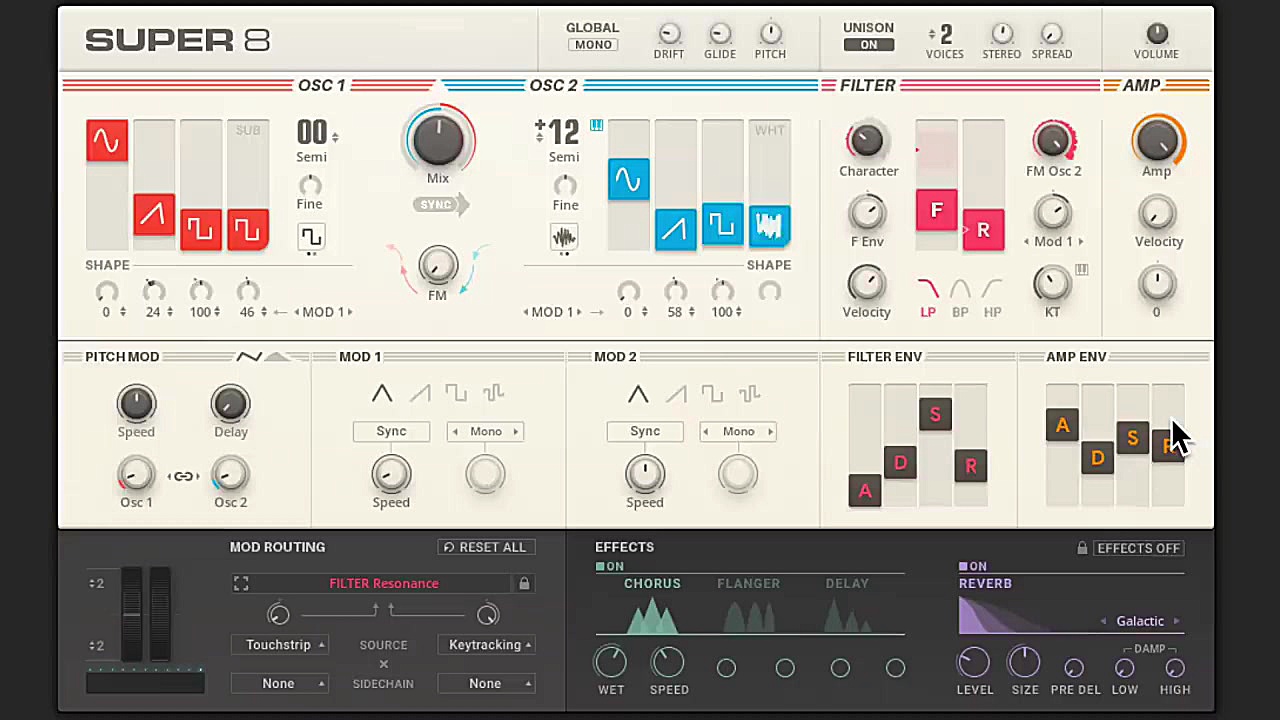Open the Mono selector in MOD 2
This screenshot has height=720, width=1280.
coord(738,431)
